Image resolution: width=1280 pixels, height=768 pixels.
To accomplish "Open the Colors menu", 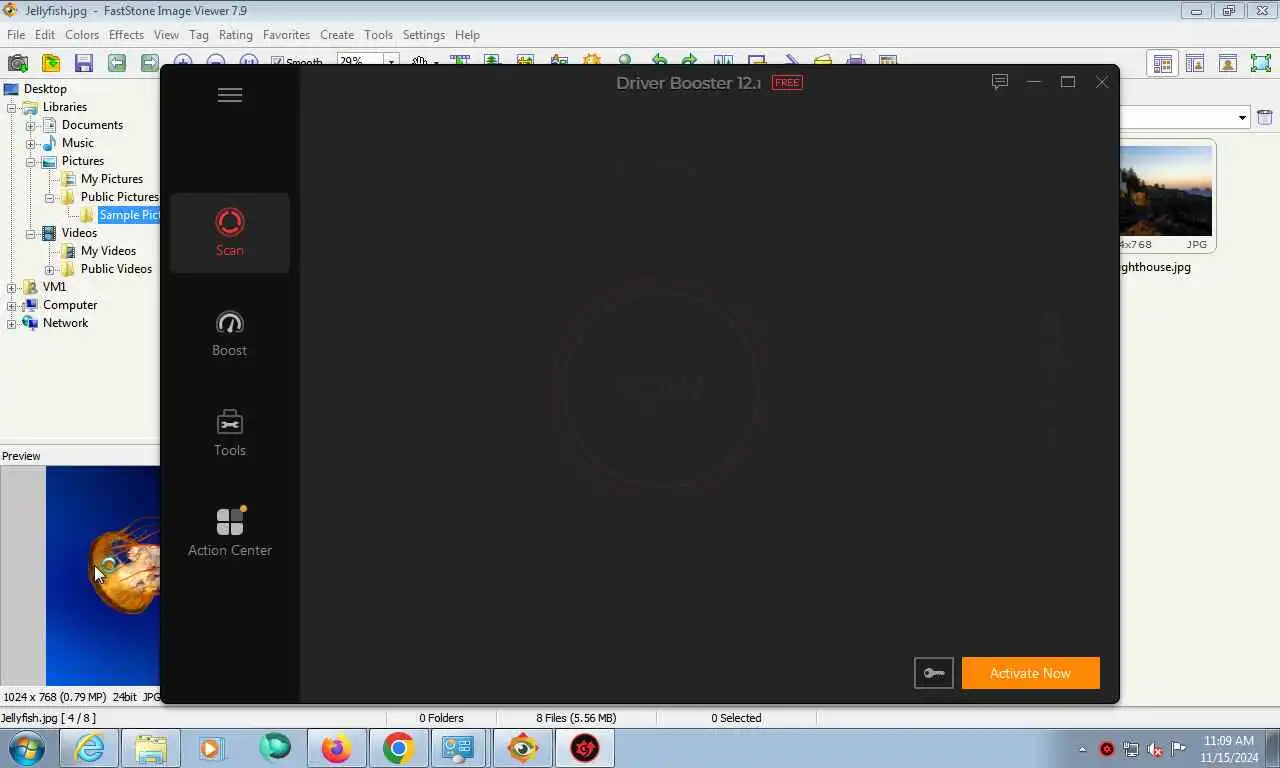I will click(x=82, y=34).
